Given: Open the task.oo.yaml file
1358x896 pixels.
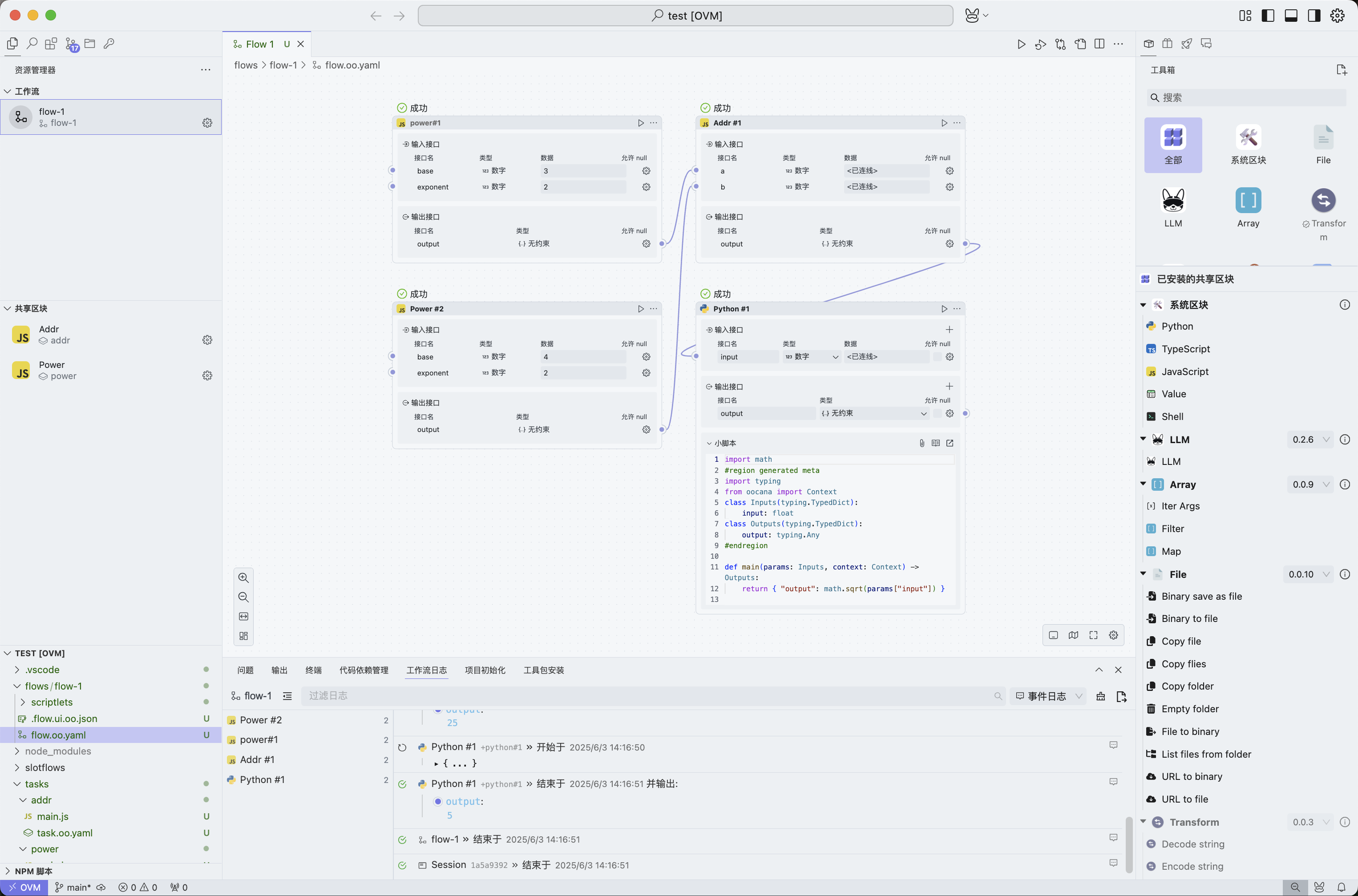Looking at the screenshot, I should 65,832.
